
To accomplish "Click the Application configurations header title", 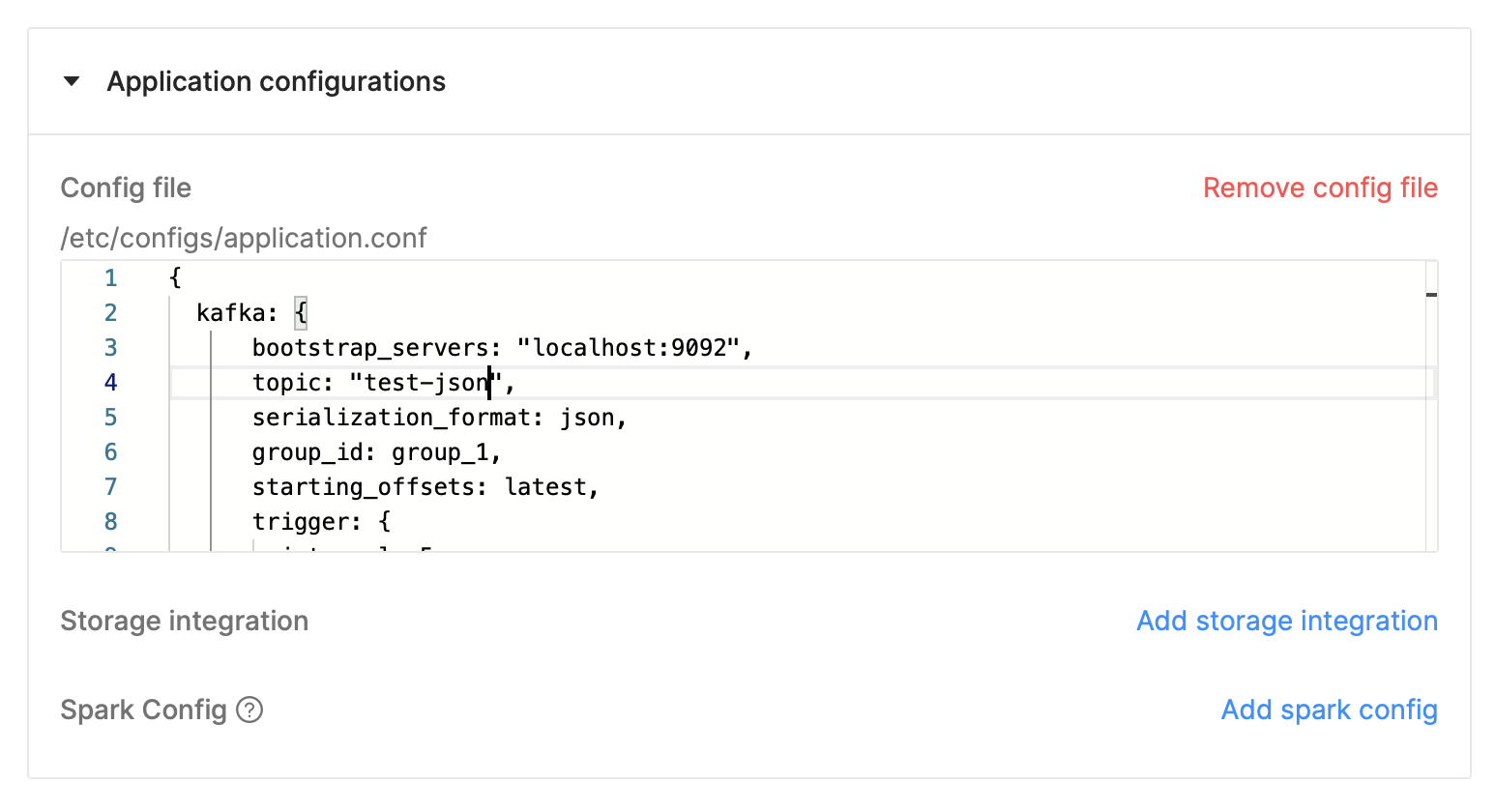I will coord(277,82).
